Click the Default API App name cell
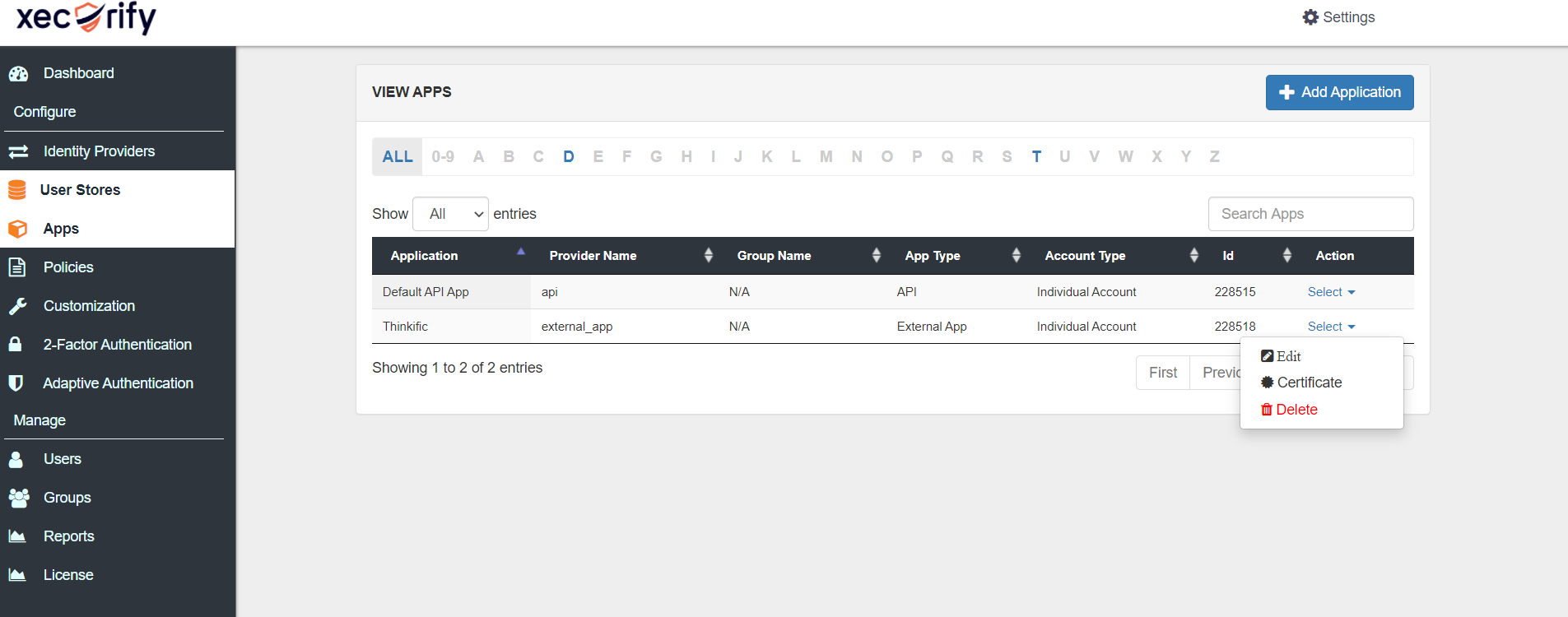Image resolution: width=1568 pixels, height=617 pixels. (x=451, y=292)
